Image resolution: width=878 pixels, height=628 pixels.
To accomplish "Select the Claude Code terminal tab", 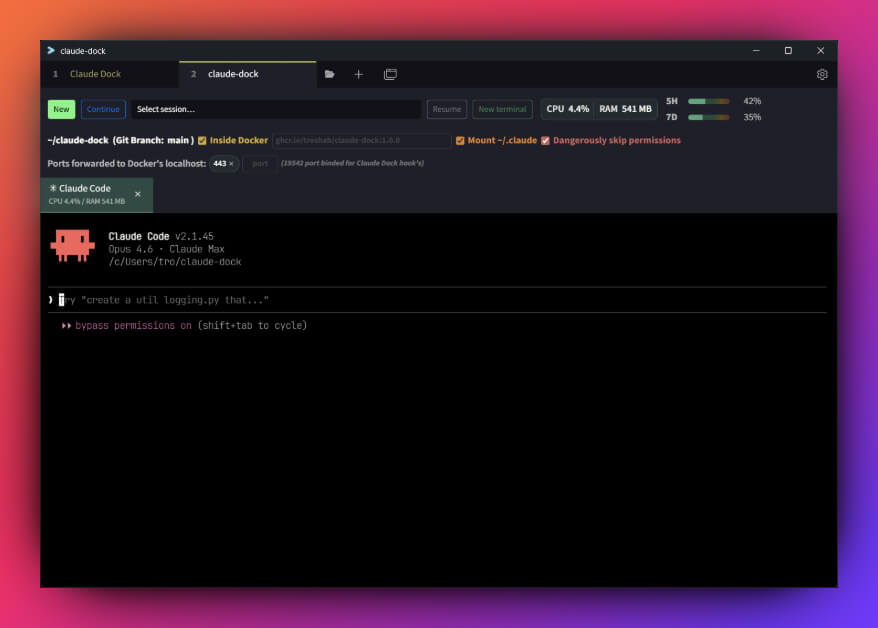I will 96,194.
